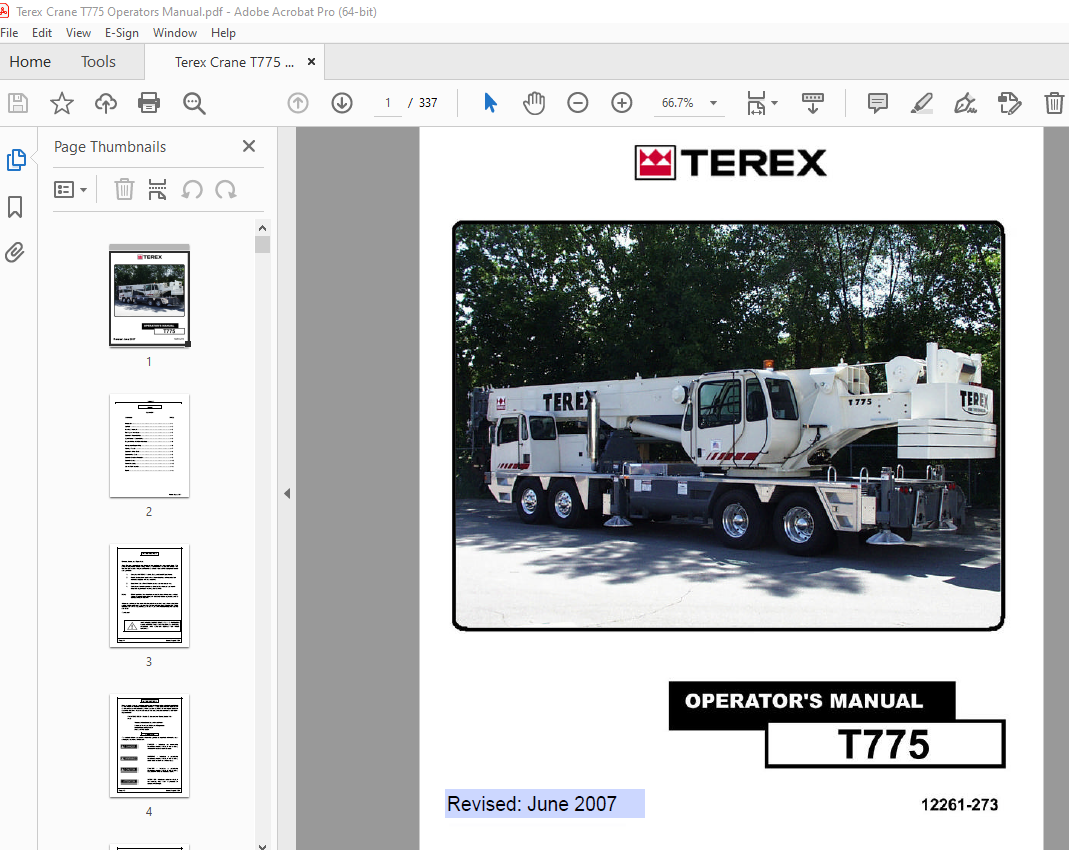1069x850 pixels.
Task: Activate the Hand pan tool
Action: pos(534,103)
